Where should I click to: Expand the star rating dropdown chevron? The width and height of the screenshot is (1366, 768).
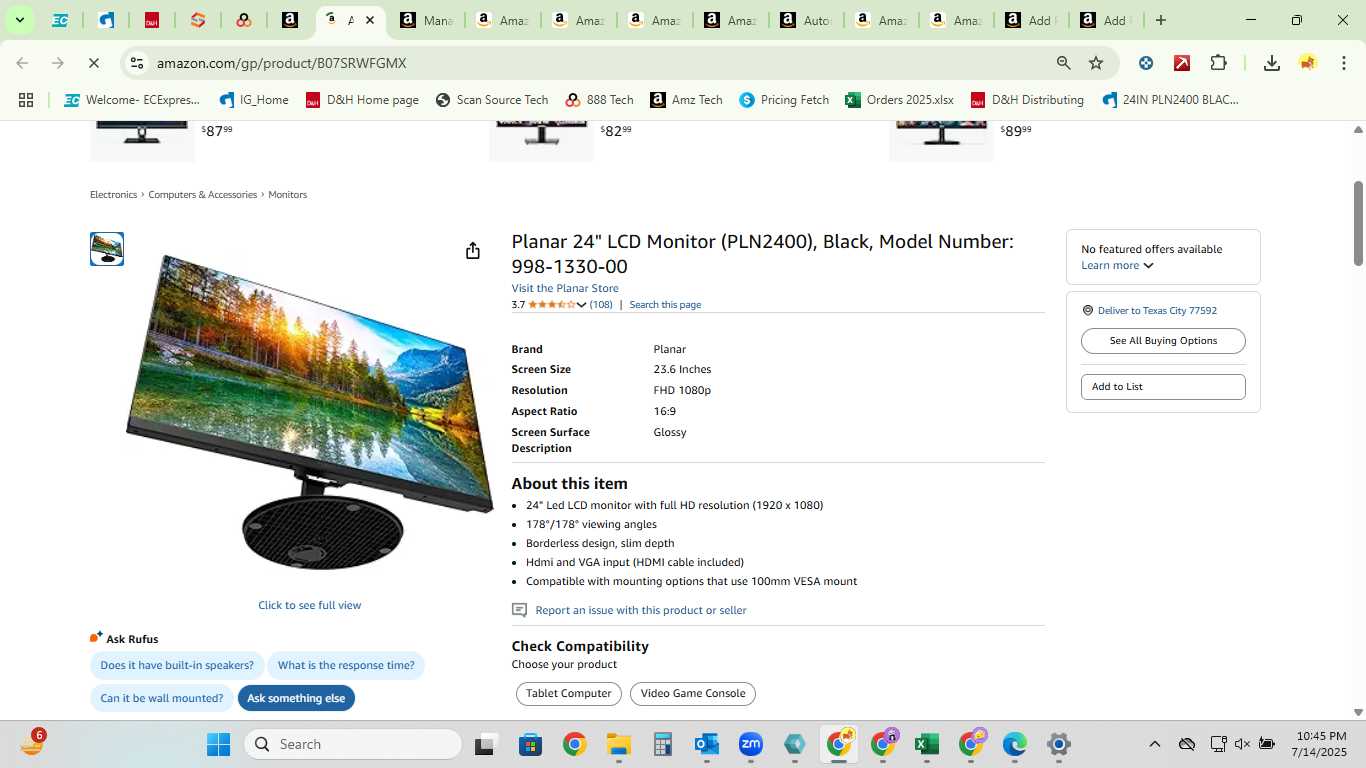pyautogui.click(x=582, y=305)
